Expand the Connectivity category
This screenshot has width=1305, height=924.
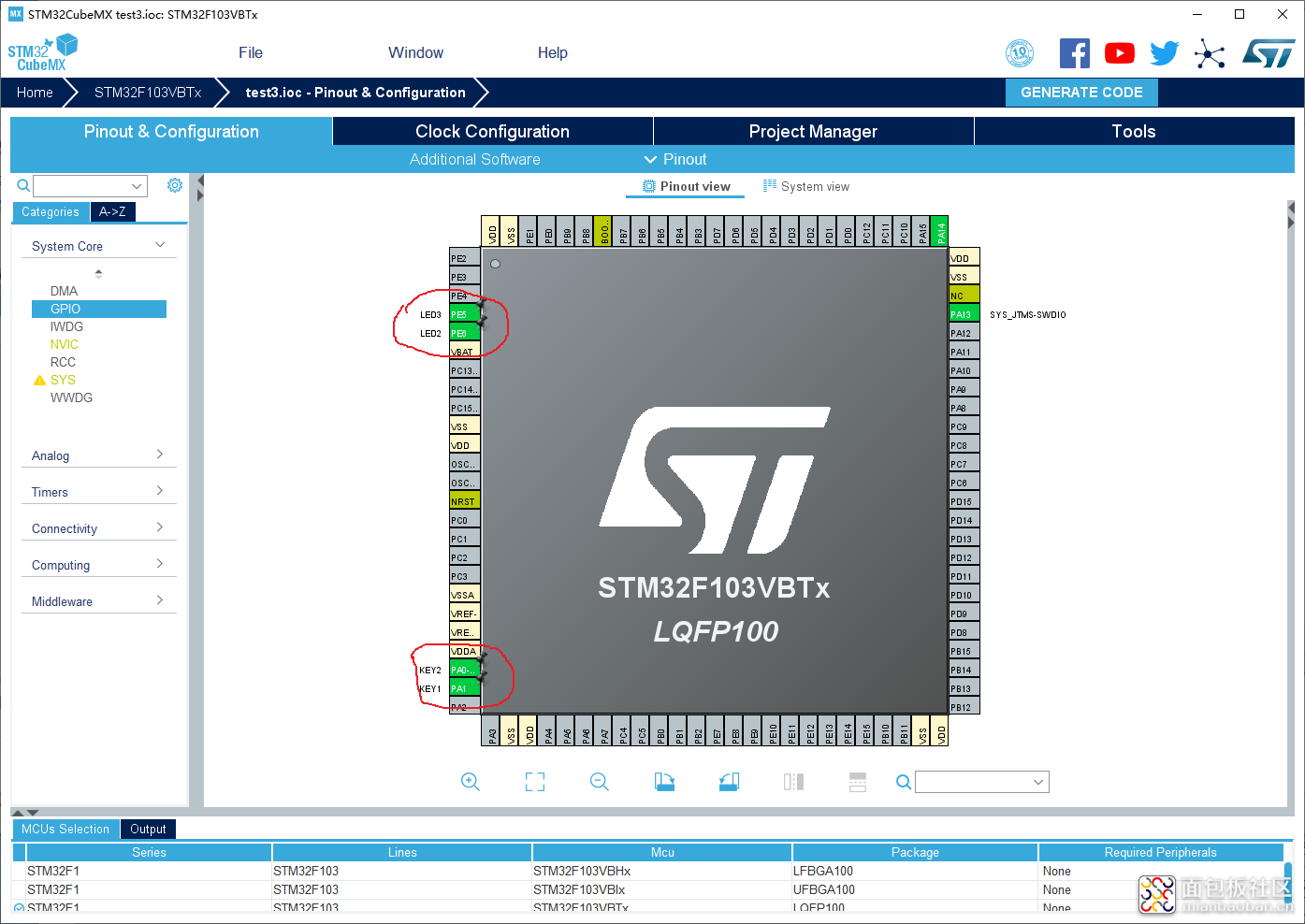click(x=160, y=527)
